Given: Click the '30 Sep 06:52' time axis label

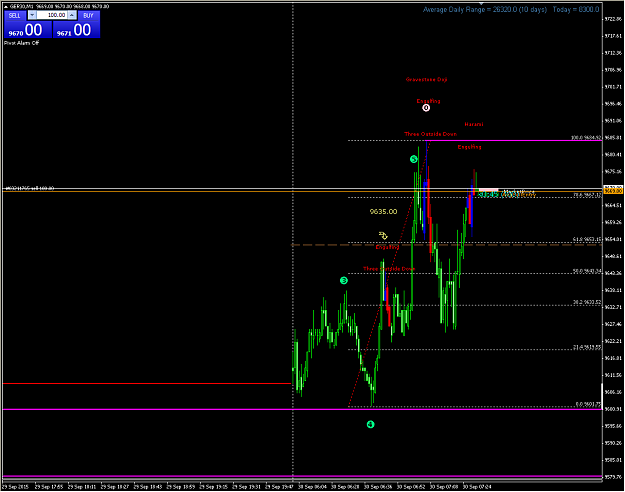Looking at the screenshot, I should click(x=411, y=487).
